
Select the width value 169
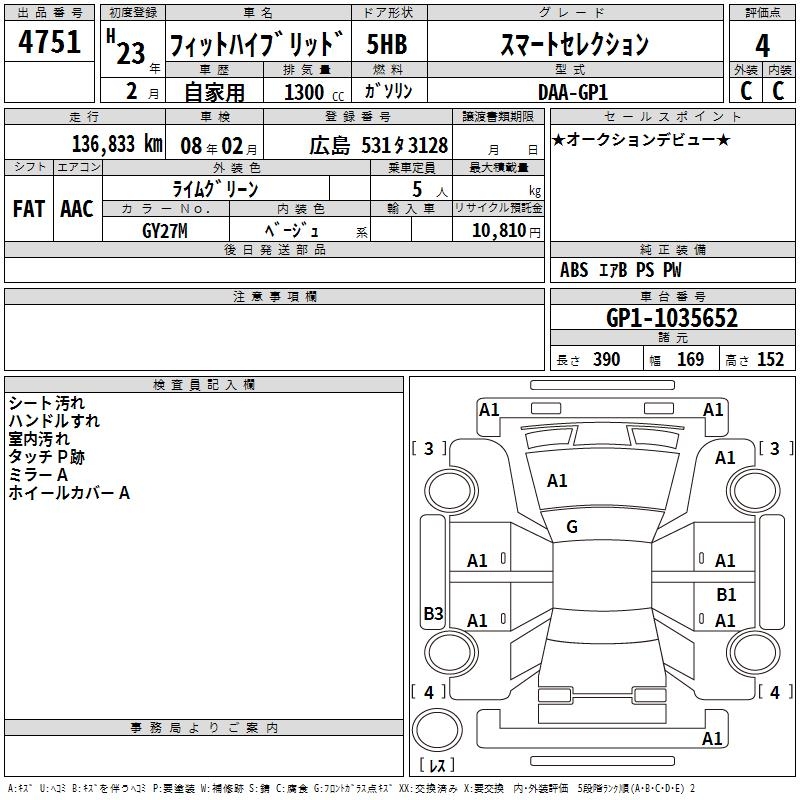(x=690, y=360)
